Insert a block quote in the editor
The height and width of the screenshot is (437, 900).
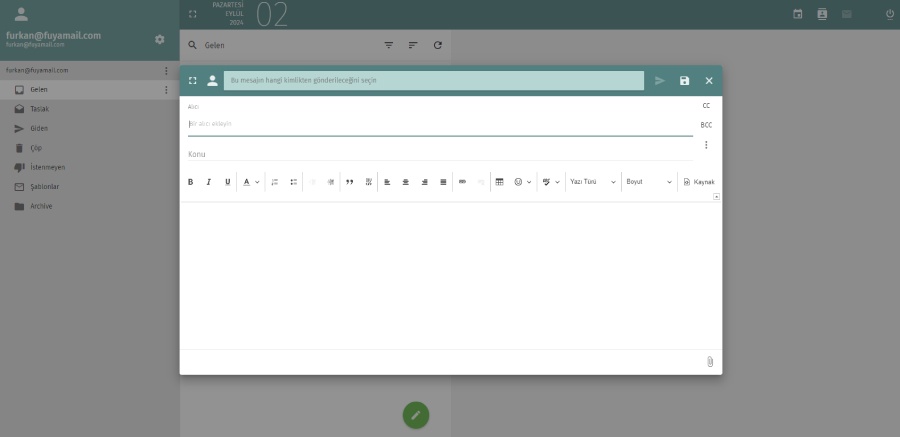(349, 182)
